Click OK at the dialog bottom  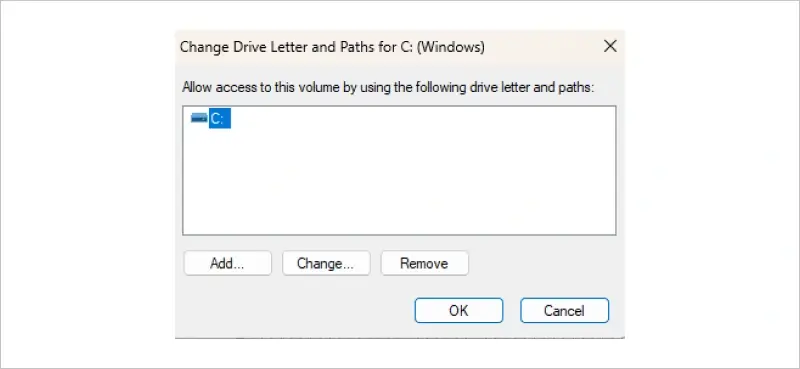[x=459, y=310]
